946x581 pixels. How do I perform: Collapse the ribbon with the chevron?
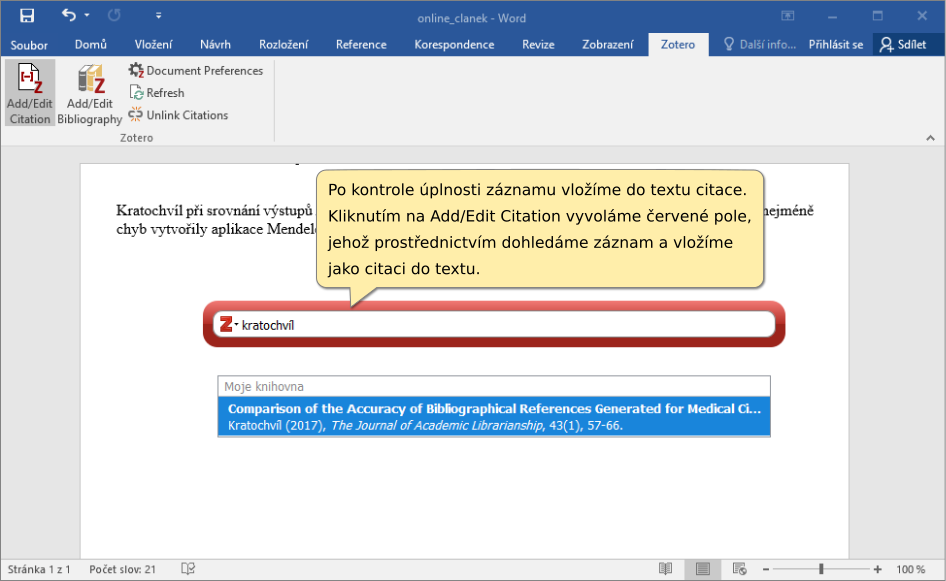(x=930, y=138)
